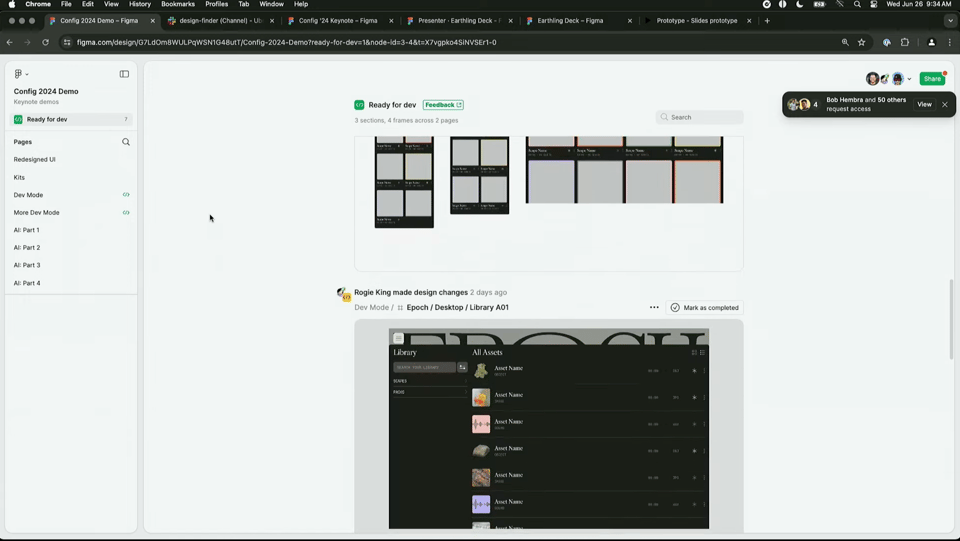Open the File menu

point(66,4)
